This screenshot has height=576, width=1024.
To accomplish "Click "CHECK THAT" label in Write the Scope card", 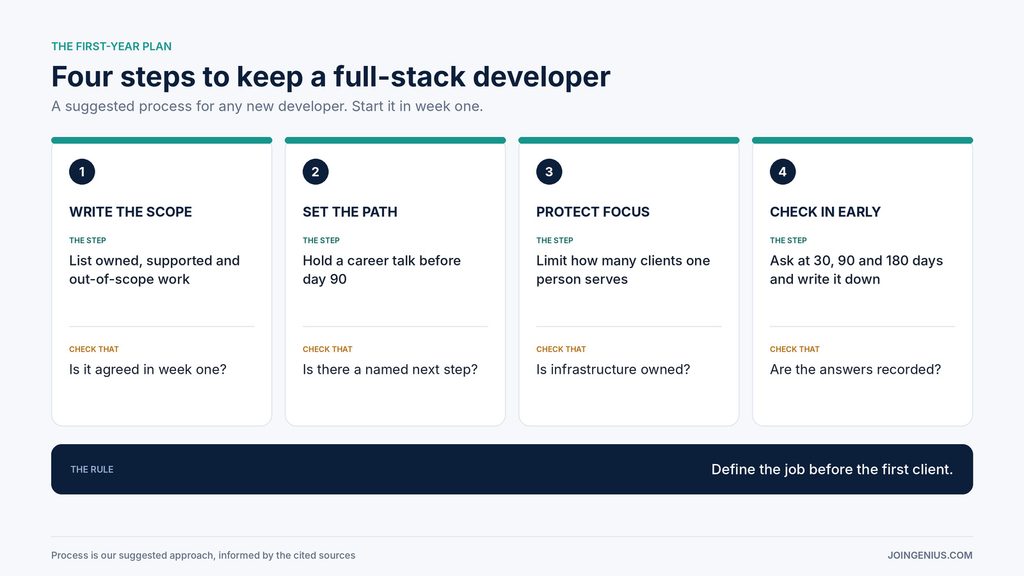I will 94,349.
